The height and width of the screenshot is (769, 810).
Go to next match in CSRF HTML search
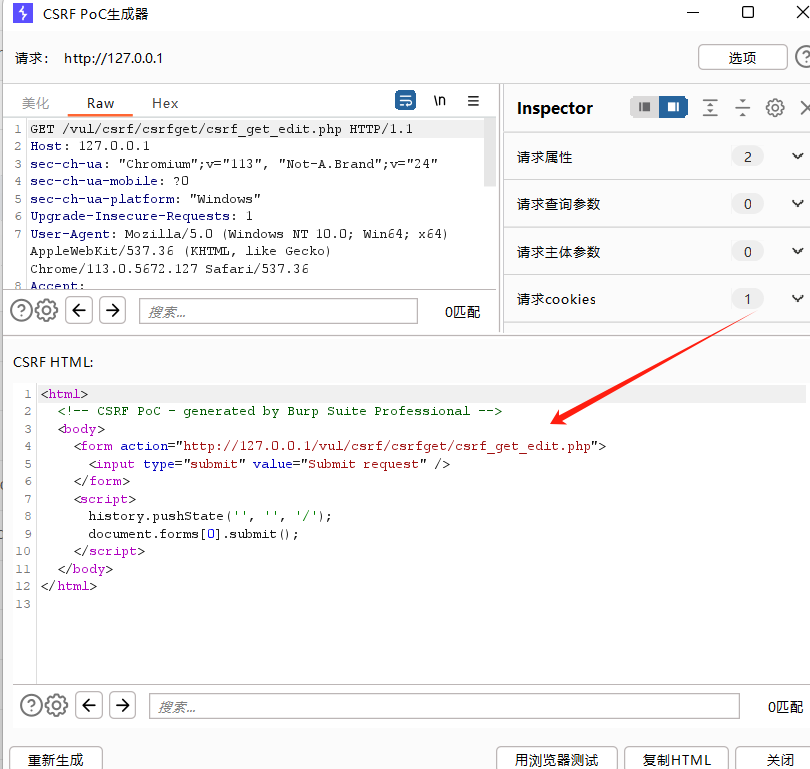click(122, 705)
